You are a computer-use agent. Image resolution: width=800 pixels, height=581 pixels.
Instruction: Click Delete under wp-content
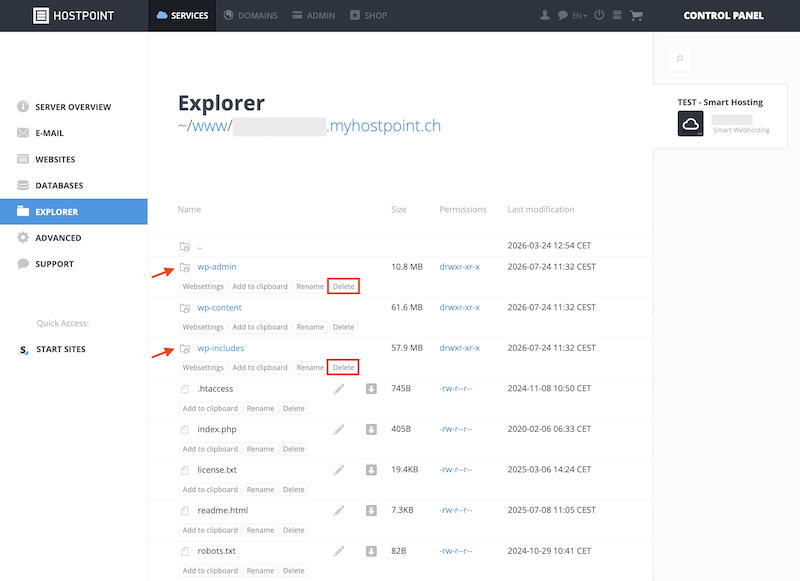pos(343,327)
